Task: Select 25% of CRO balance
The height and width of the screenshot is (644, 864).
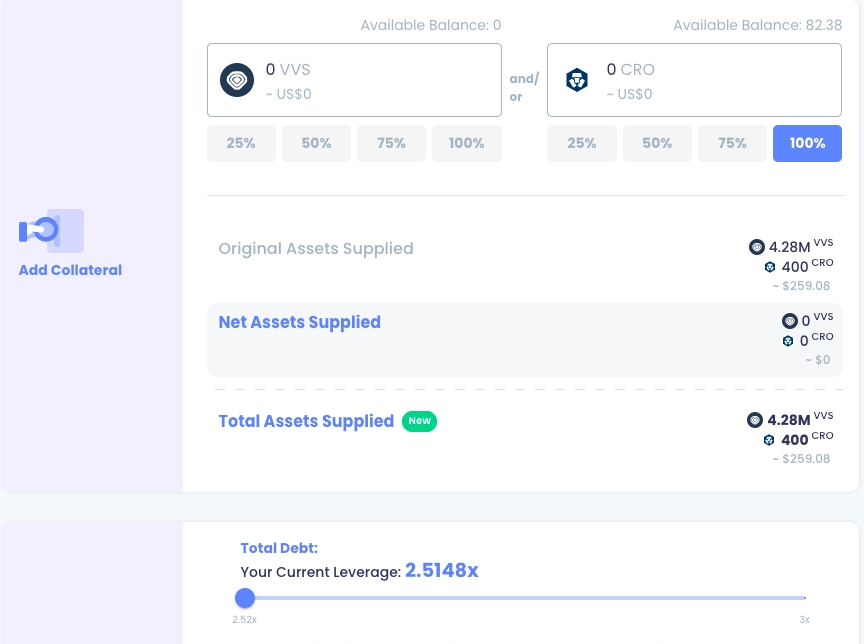Action: 582,143
